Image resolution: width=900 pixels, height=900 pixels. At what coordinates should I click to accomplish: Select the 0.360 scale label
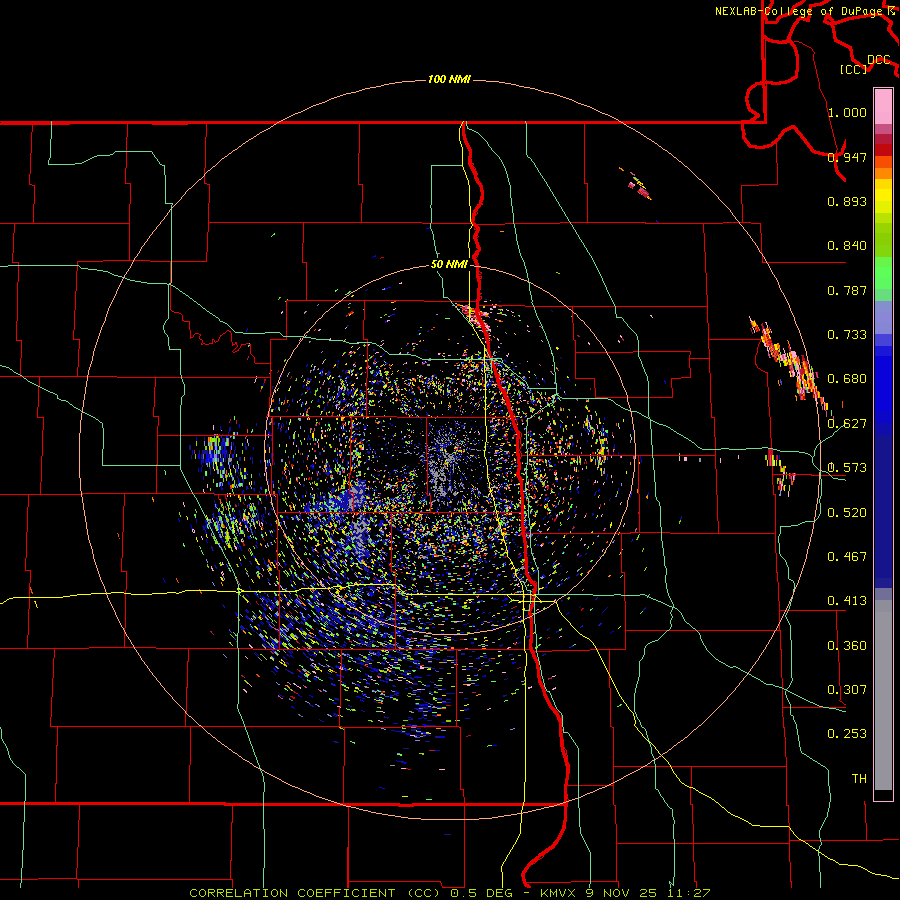coord(847,646)
